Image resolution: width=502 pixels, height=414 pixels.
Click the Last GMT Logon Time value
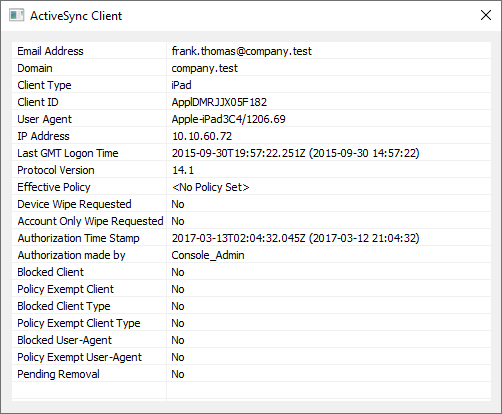coord(295,153)
